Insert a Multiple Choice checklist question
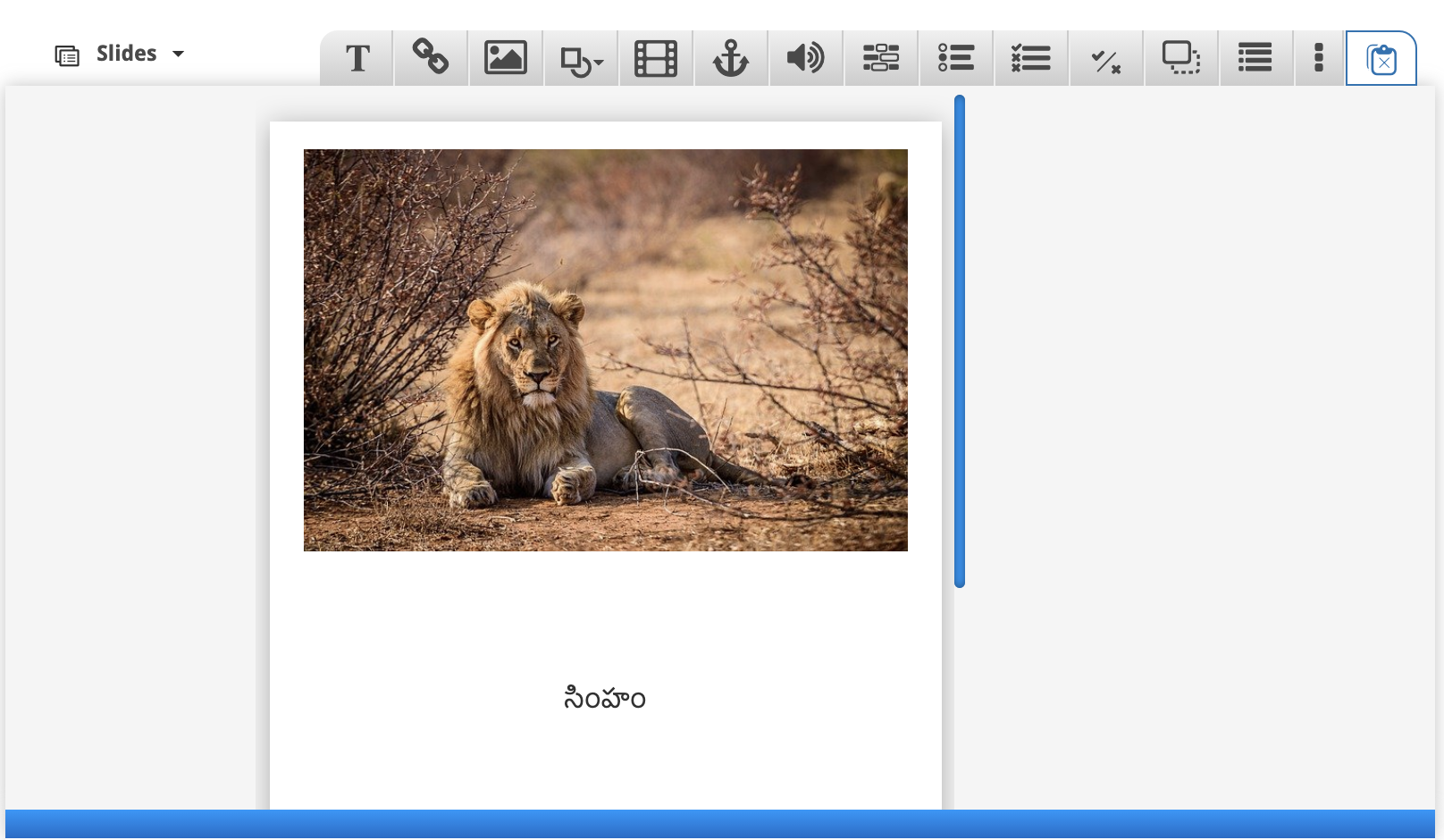1444x840 pixels. point(1031,58)
